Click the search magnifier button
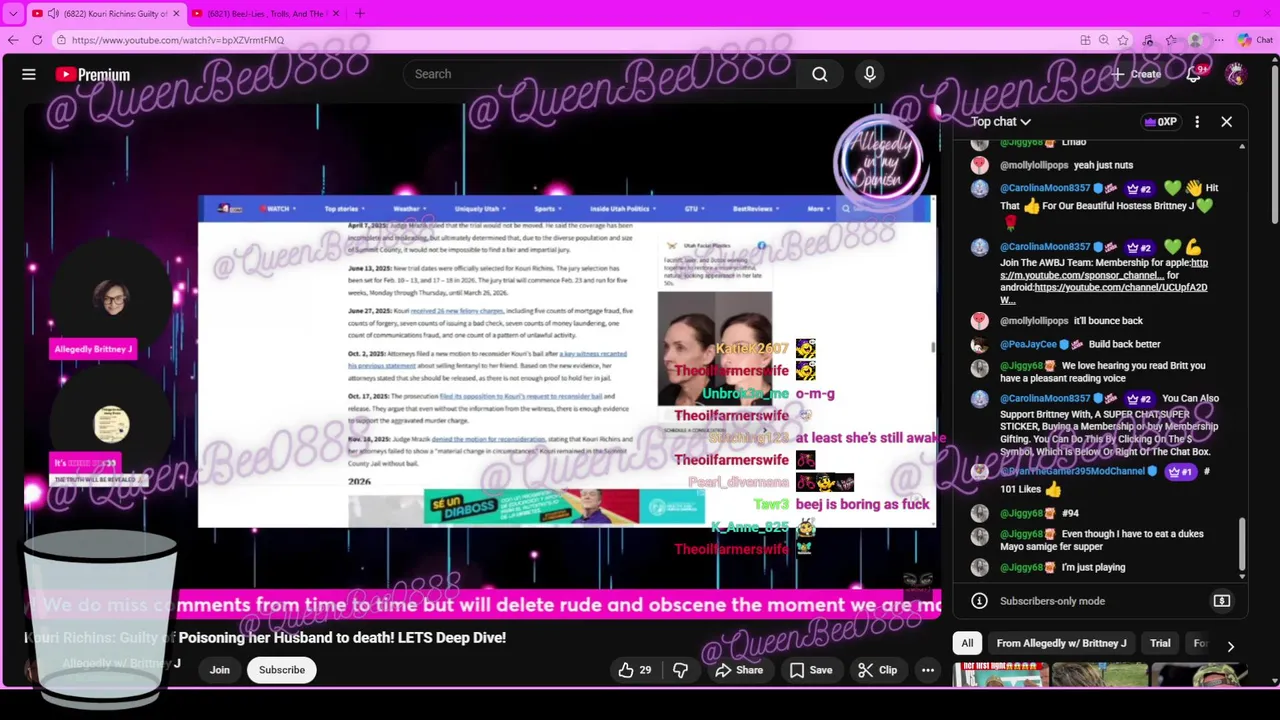1280x720 pixels. pos(820,74)
